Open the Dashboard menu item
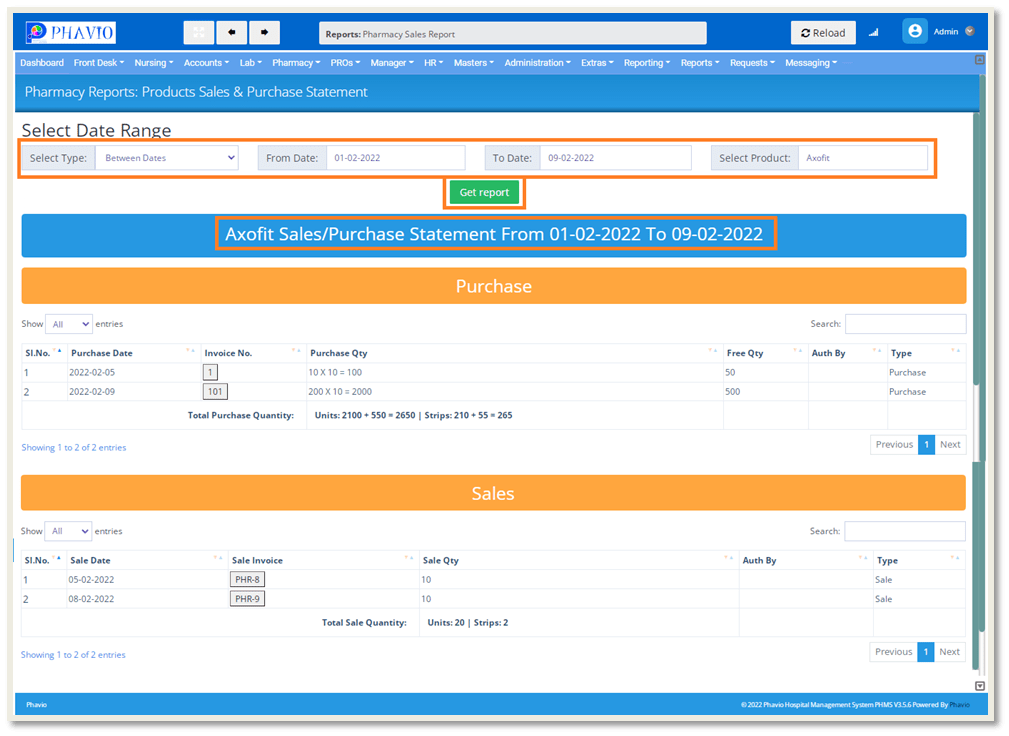The image size is (1009, 736). coord(42,62)
